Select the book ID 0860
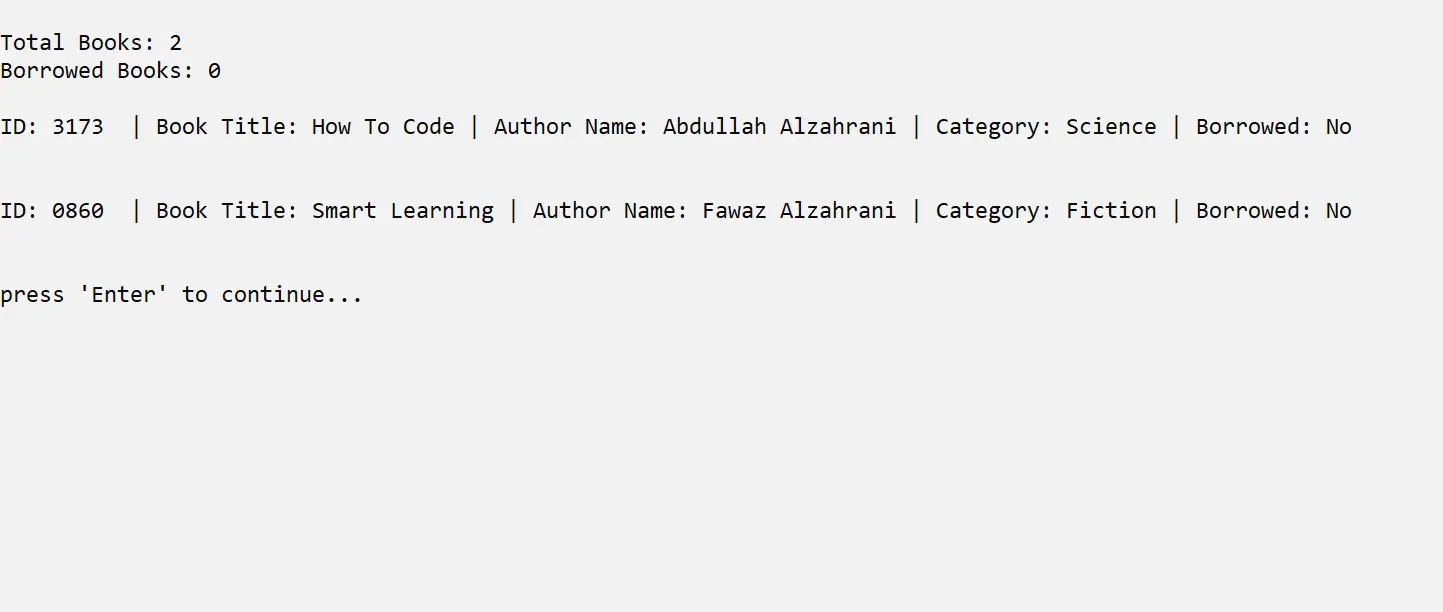This screenshot has width=1443, height=612. 77,211
